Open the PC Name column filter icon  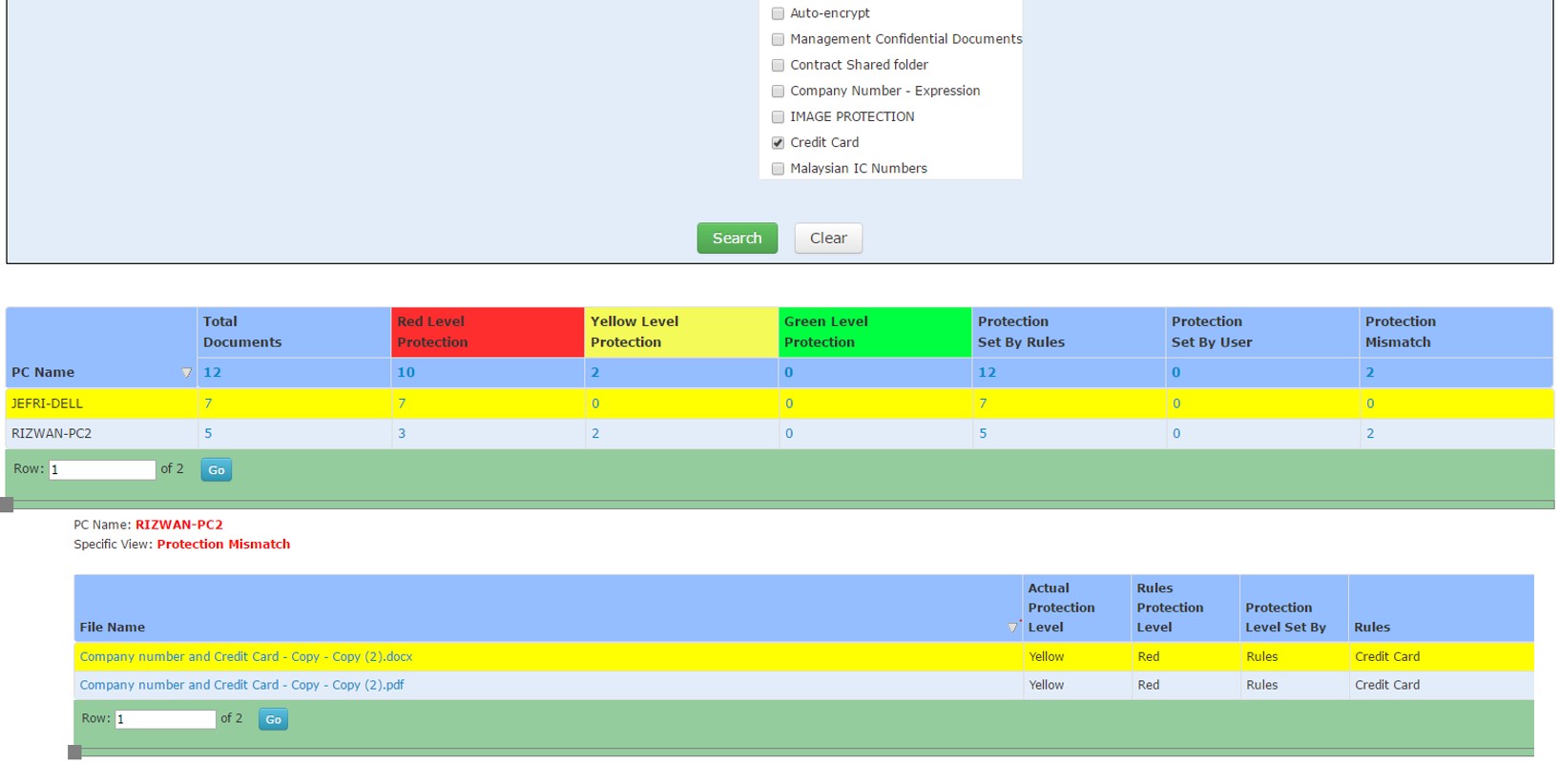[186, 373]
